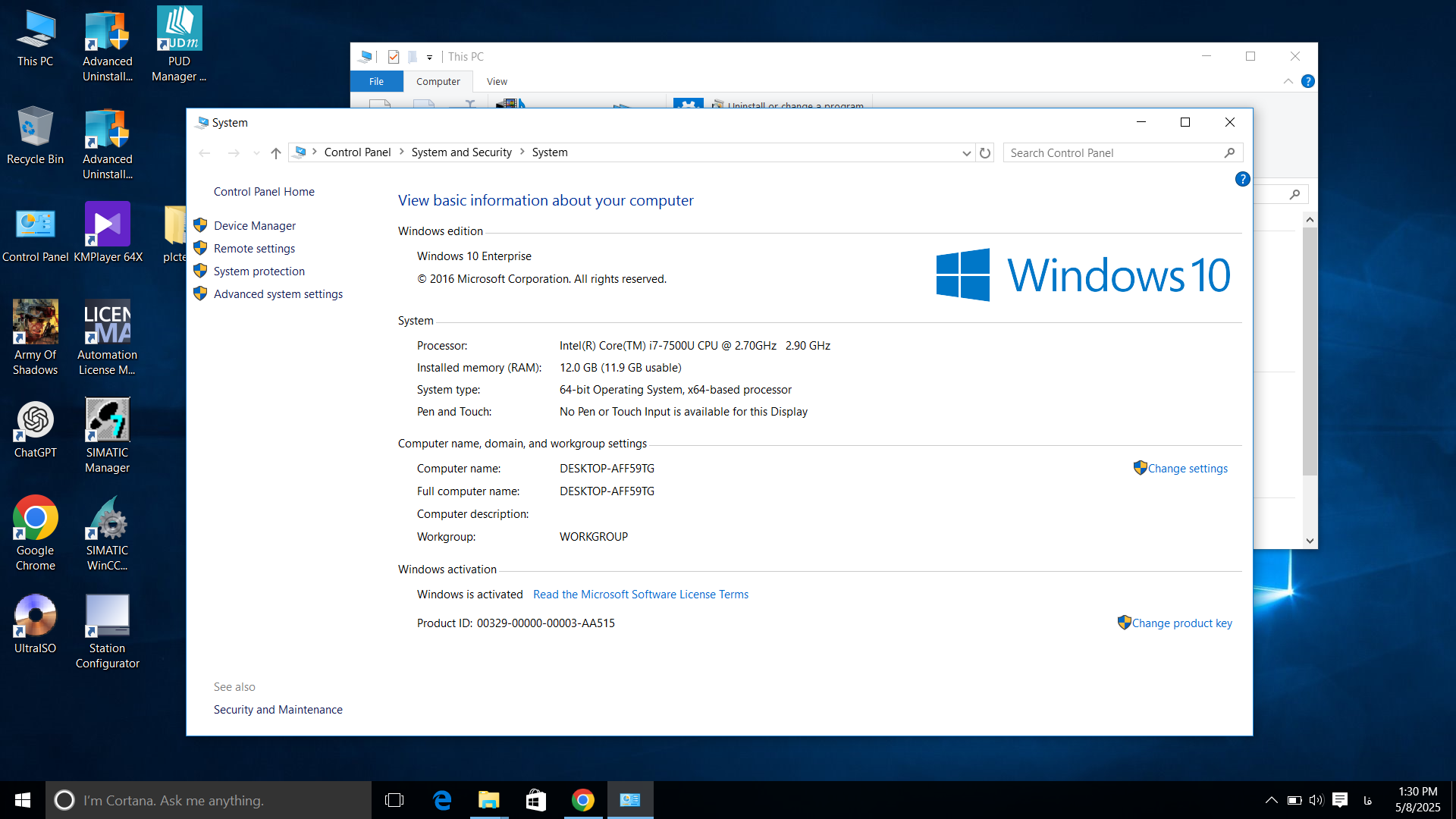Image resolution: width=1456 pixels, height=819 pixels.
Task: Click help icon in This PC window
Action: coord(1307,81)
